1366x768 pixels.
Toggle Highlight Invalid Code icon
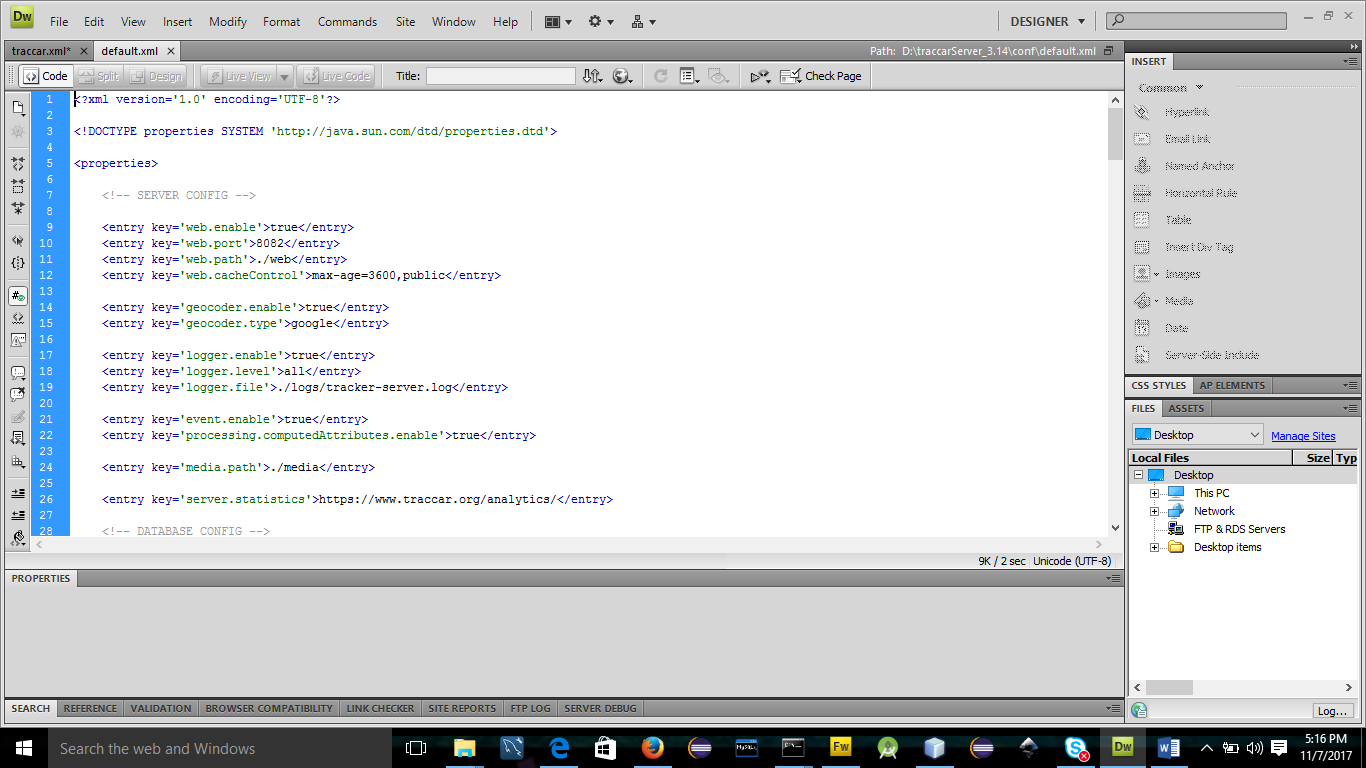coord(18,318)
